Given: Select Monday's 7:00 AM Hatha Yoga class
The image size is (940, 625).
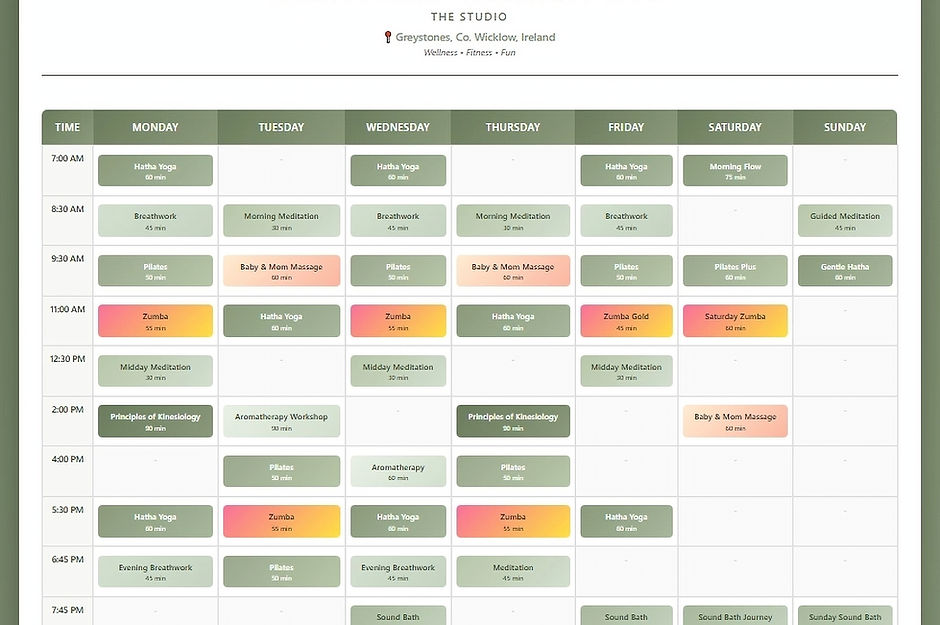Looking at the screenshot, I should tap(155, 170).
